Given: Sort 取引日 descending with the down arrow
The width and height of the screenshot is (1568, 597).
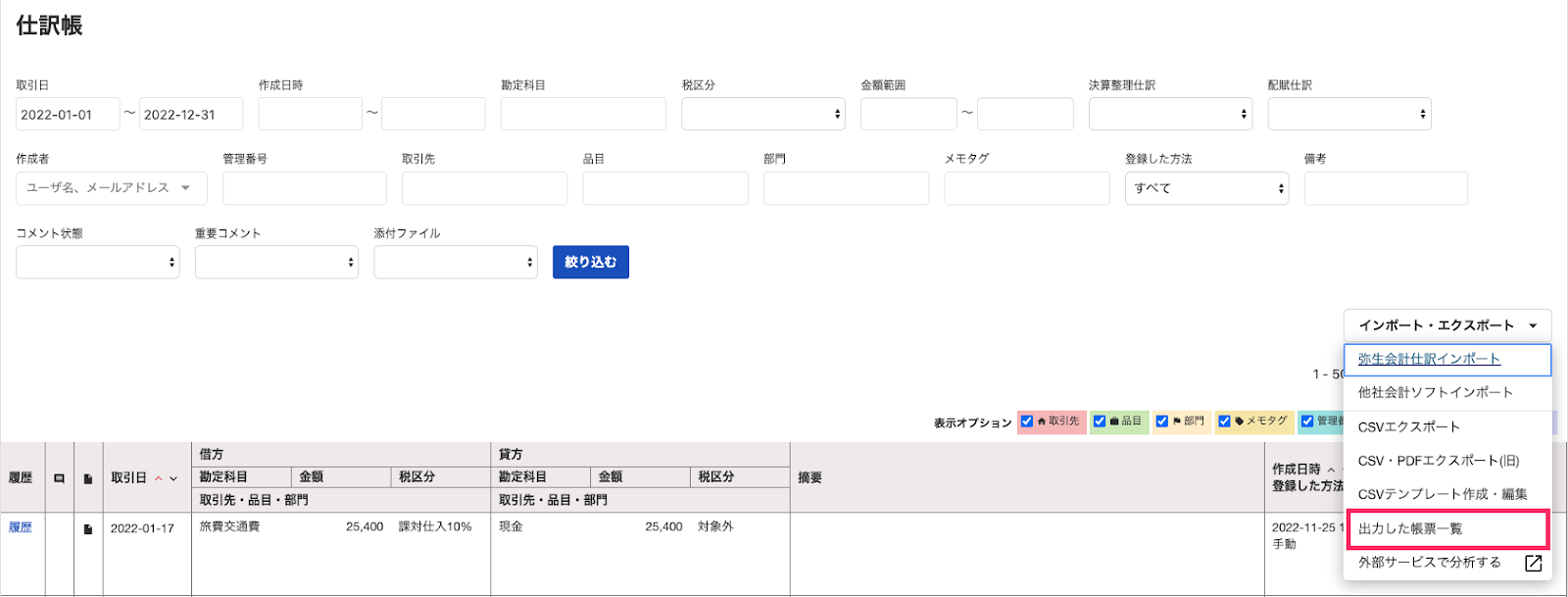Looking at the screenshot, I should 173,478.
